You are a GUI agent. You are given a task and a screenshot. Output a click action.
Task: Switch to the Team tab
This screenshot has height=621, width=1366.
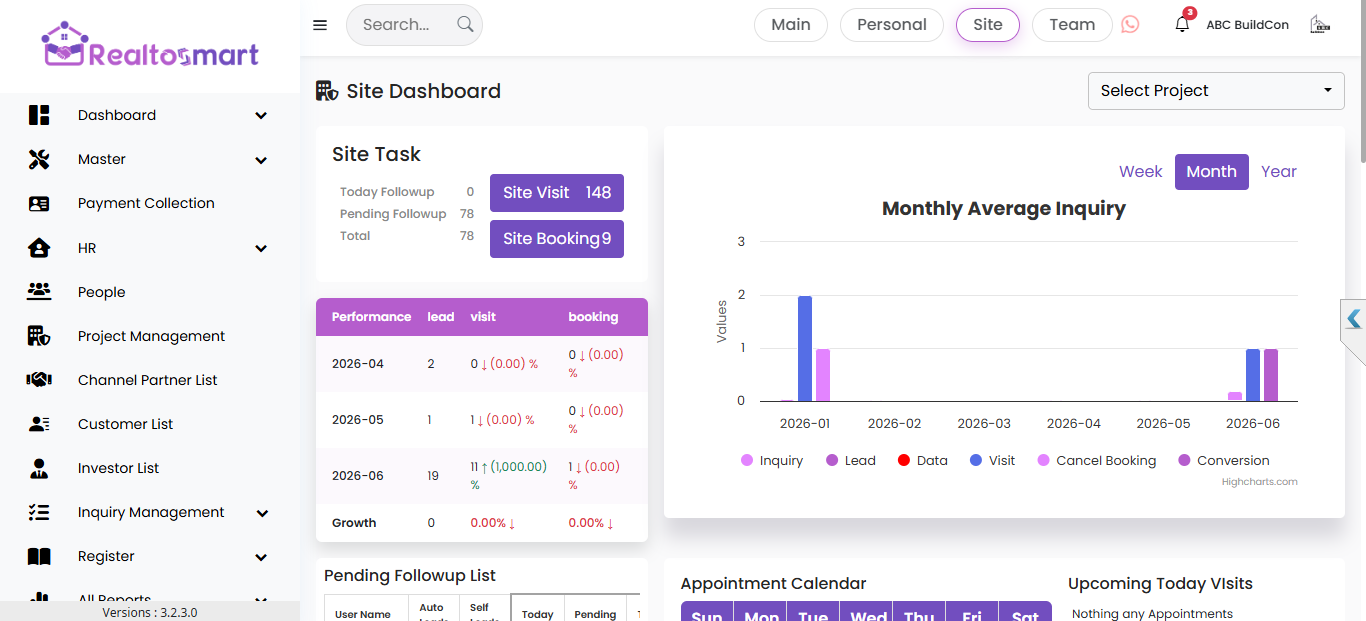click(x=1072, y=25)
